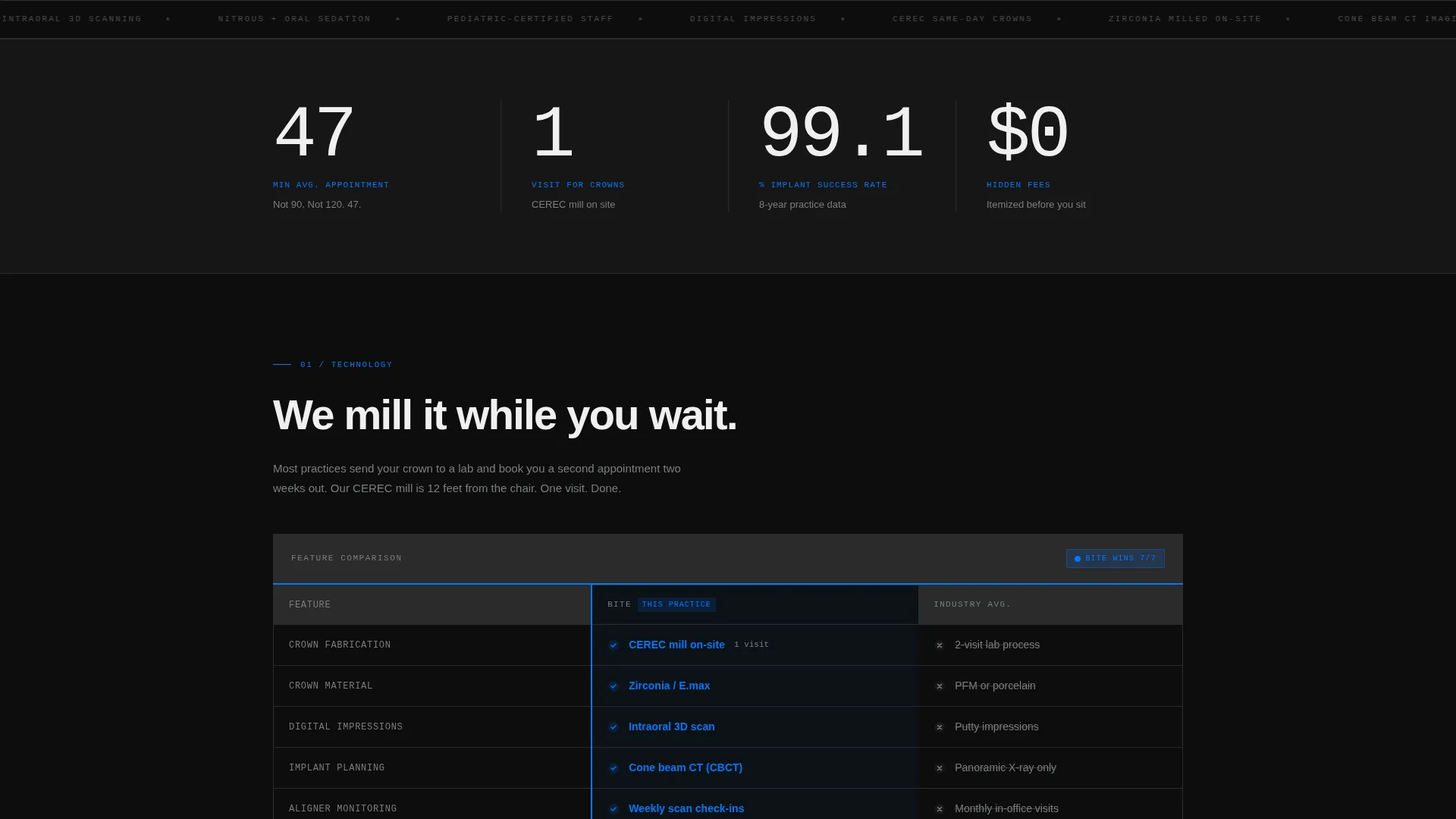Click the CROWN FABRICATION row label

coord(340,645)
